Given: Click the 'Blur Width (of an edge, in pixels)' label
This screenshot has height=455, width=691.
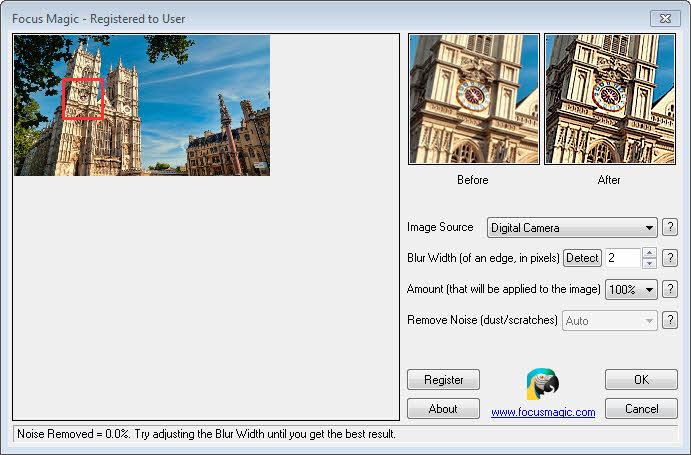Looking at the screenshot, I should coord(483,258).
